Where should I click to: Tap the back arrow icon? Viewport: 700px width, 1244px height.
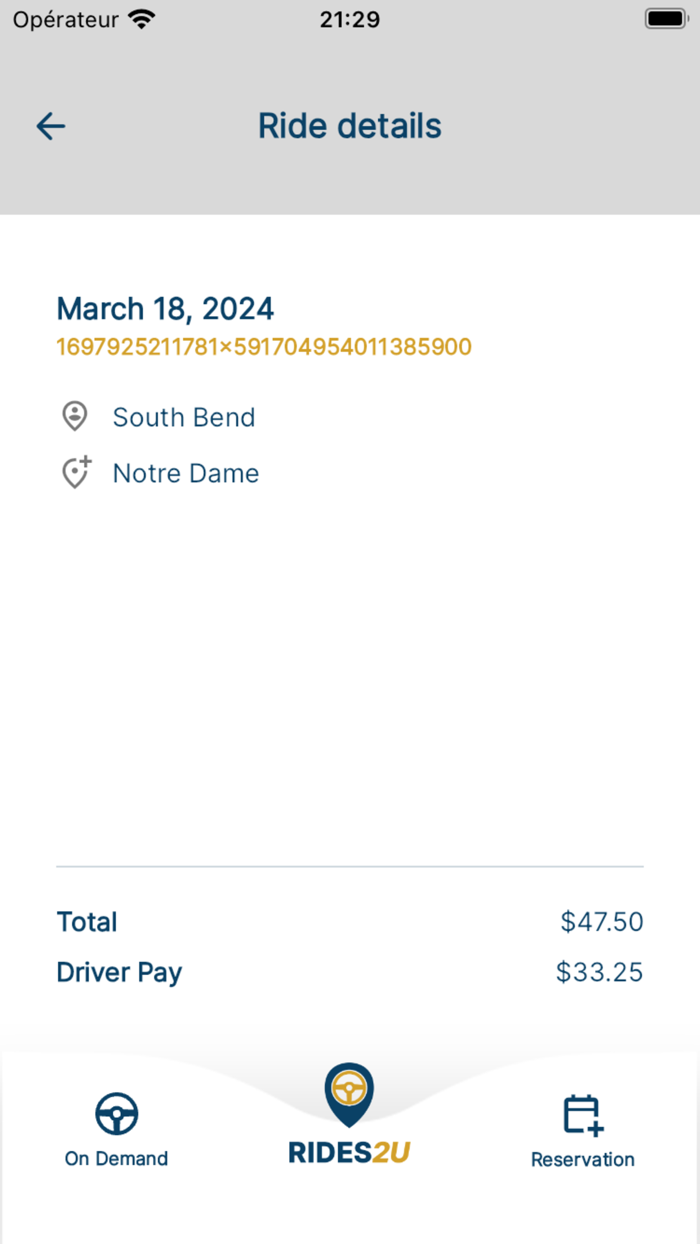click(50, 126)
